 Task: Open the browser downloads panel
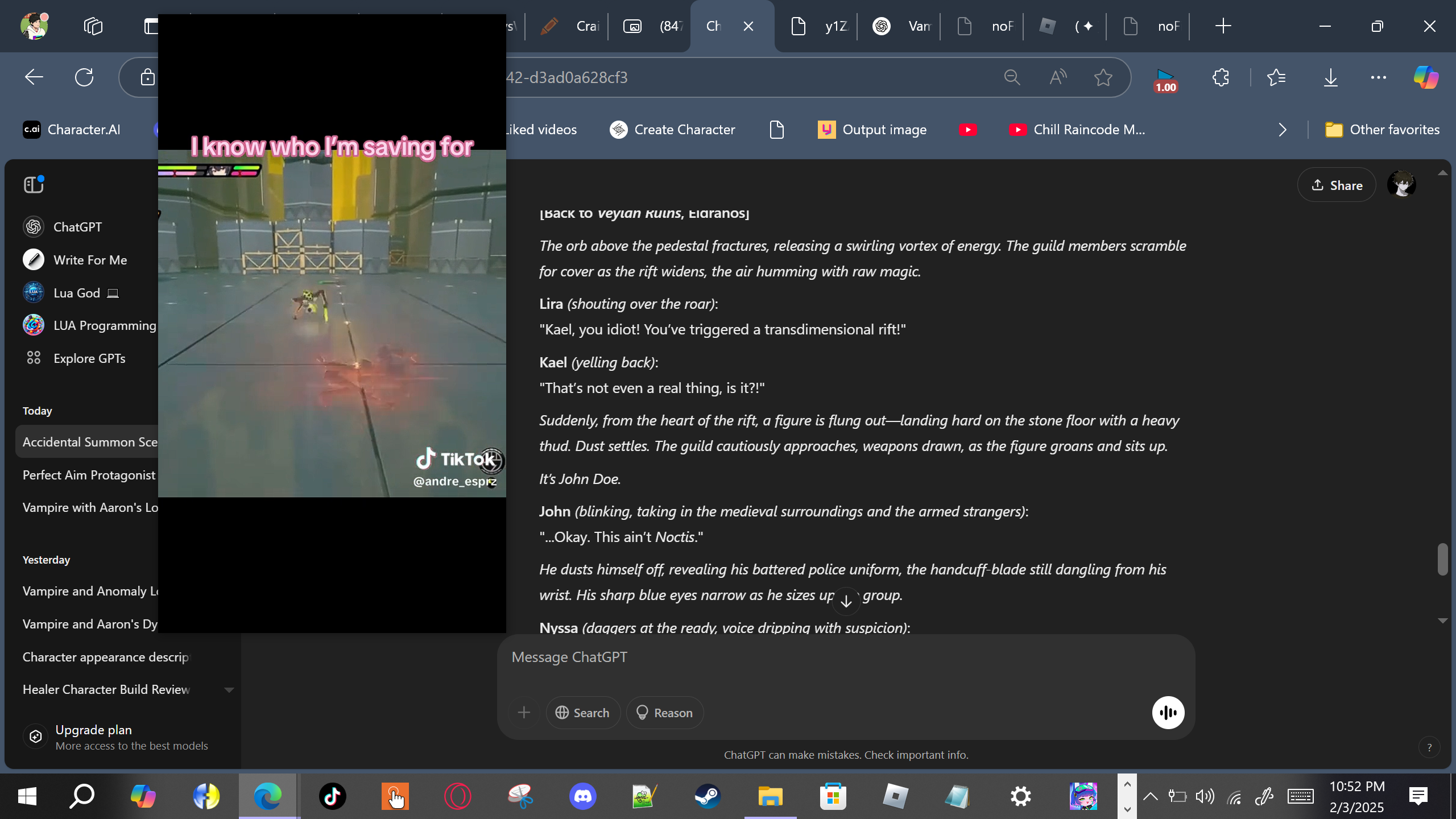click(x=1331, y=77)
